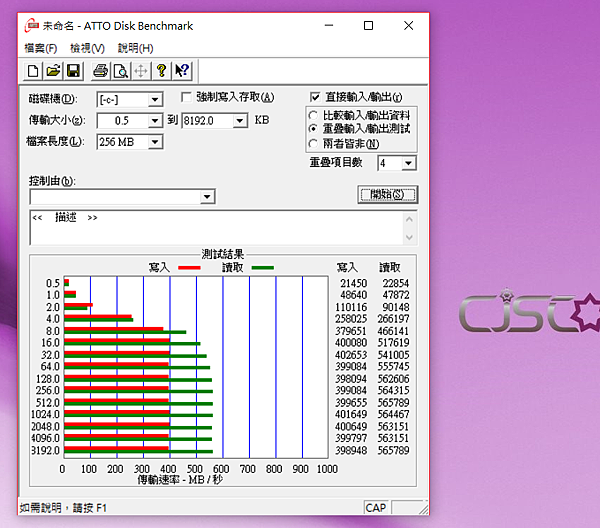Click the red 寫入 legend swatch

tap(189, 267)
